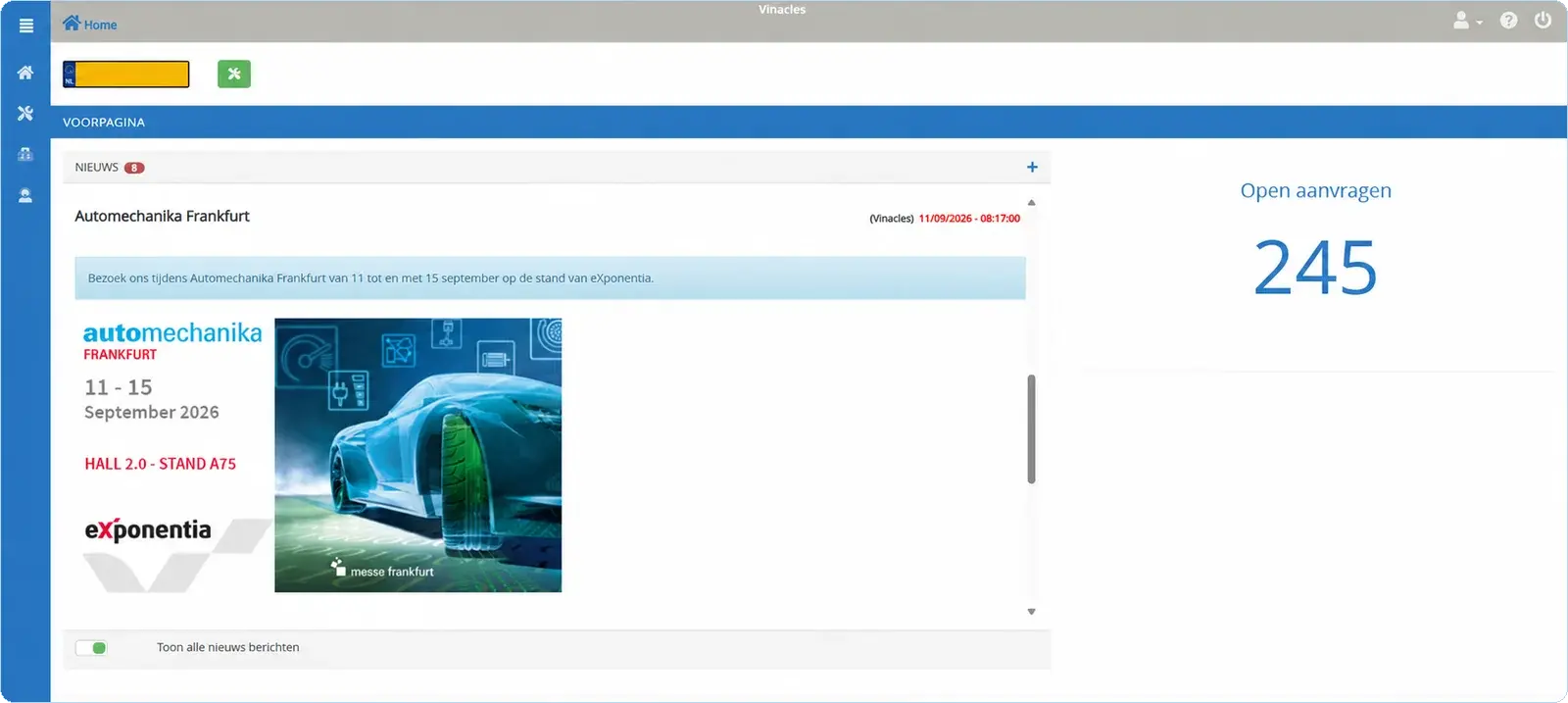
Task: Click the 'Open aanvragen' heading
Action: [1315, 190]
